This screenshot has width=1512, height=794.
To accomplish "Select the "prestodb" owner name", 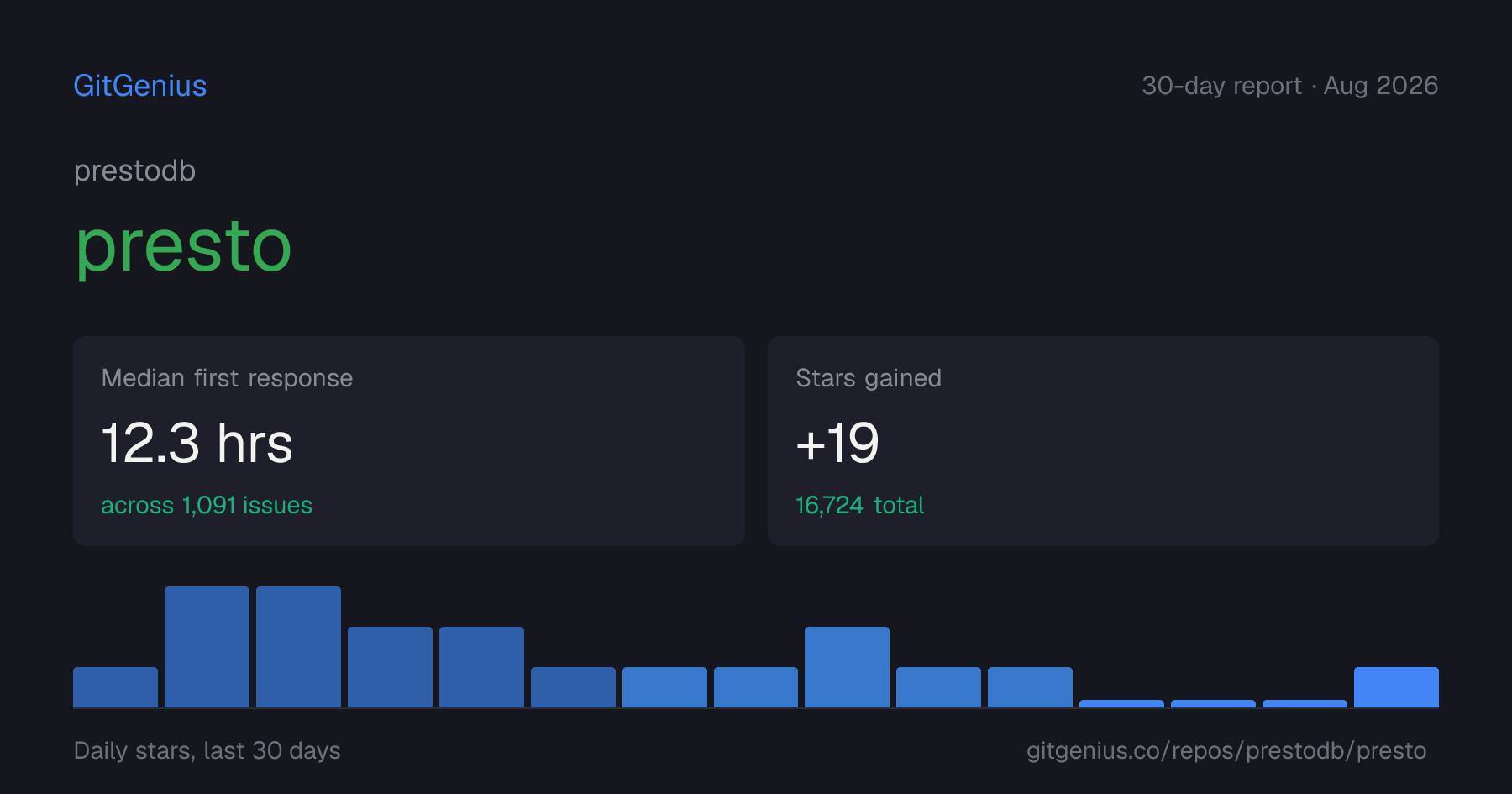I will point(134,171).
